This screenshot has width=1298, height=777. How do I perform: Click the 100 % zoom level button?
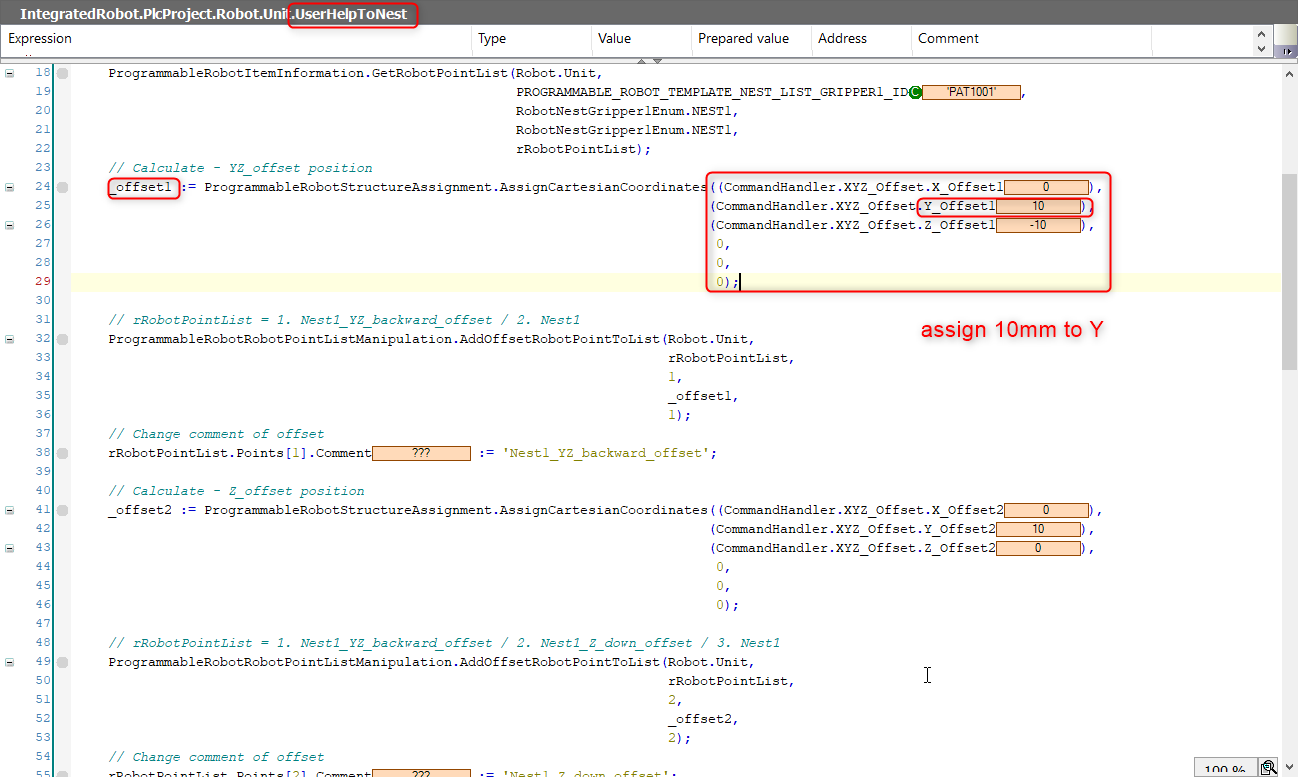[1224, 769]
